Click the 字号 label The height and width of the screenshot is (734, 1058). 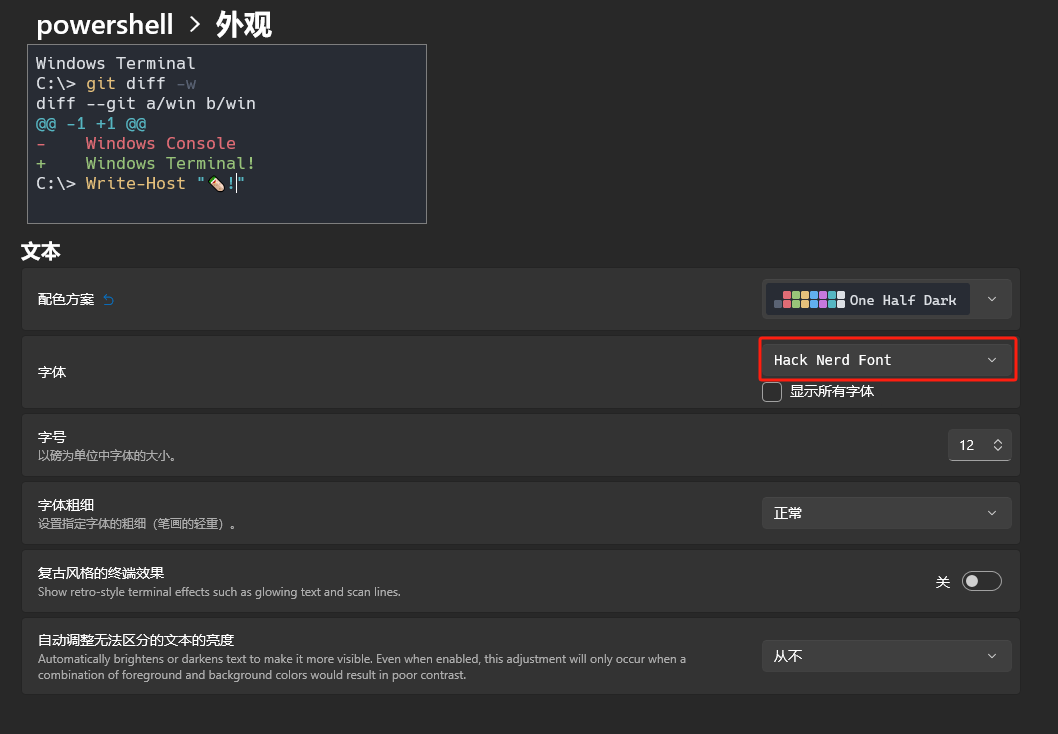tap(51, 437)
